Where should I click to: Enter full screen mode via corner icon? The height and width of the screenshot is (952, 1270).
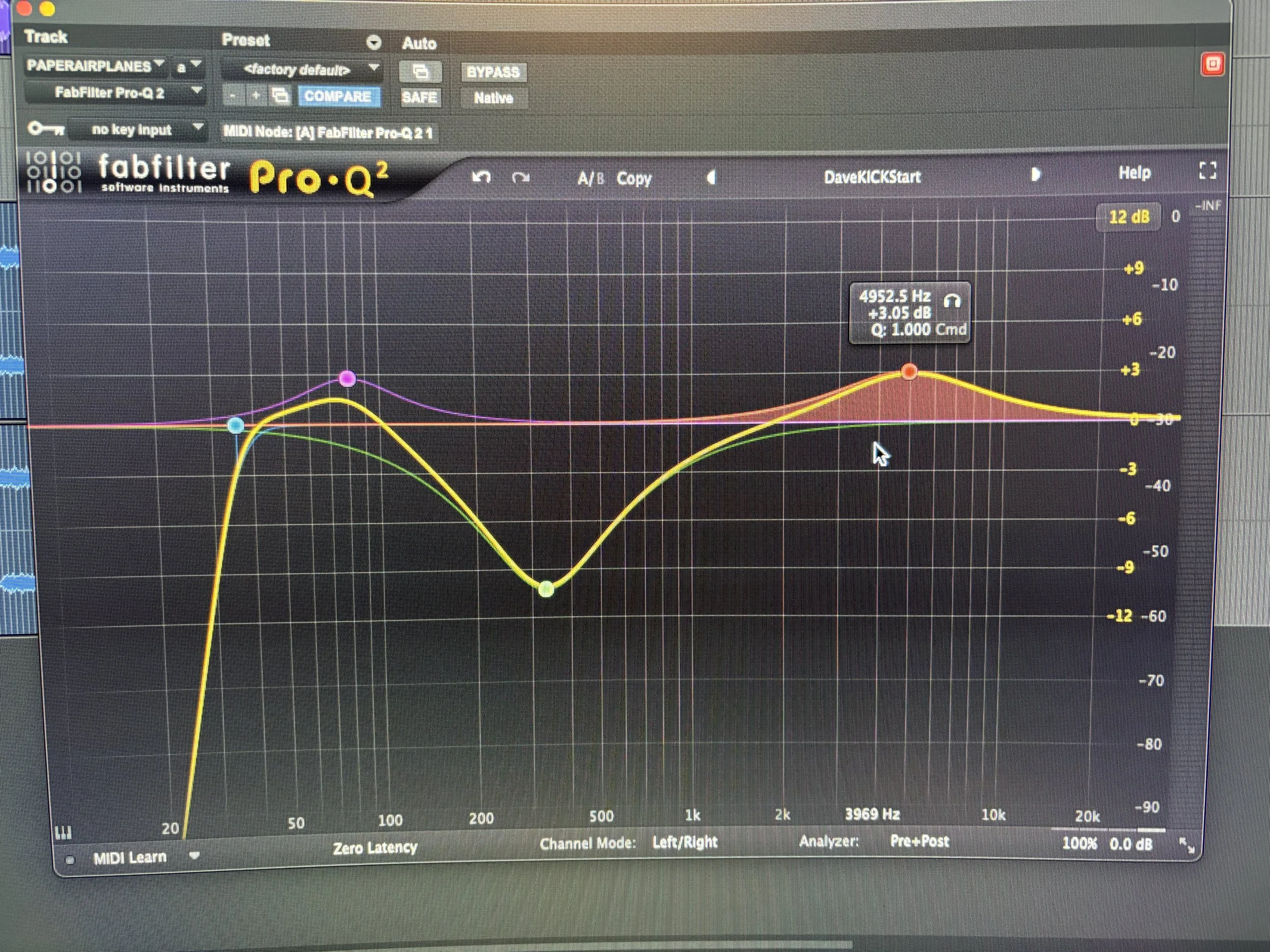1208,171
